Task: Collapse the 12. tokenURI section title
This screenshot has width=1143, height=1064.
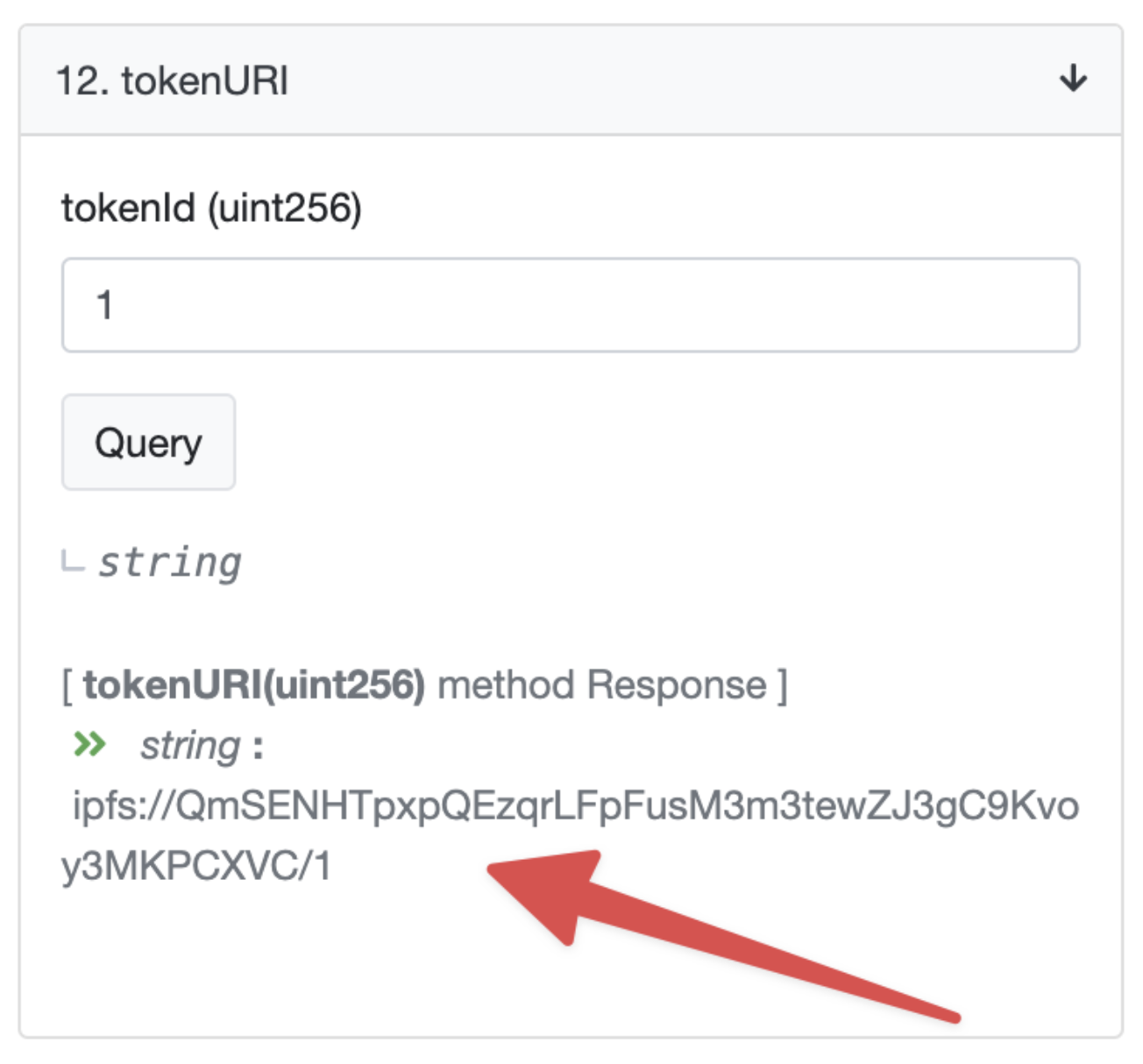Action: [x=172, y=81]
